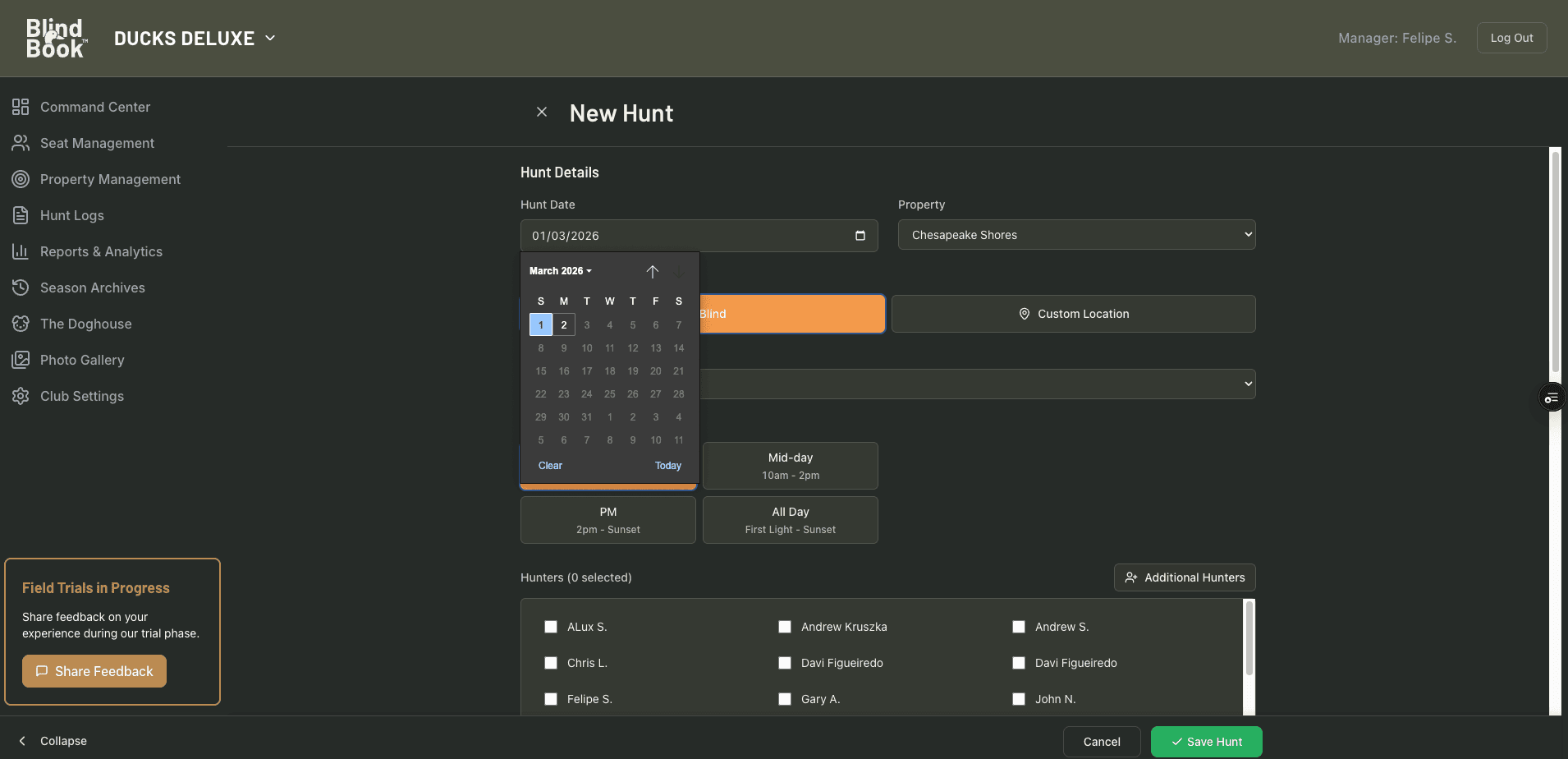Click The Doghouse dog icon
This screenshot has width=1568, height=759.
click(21, 323)
